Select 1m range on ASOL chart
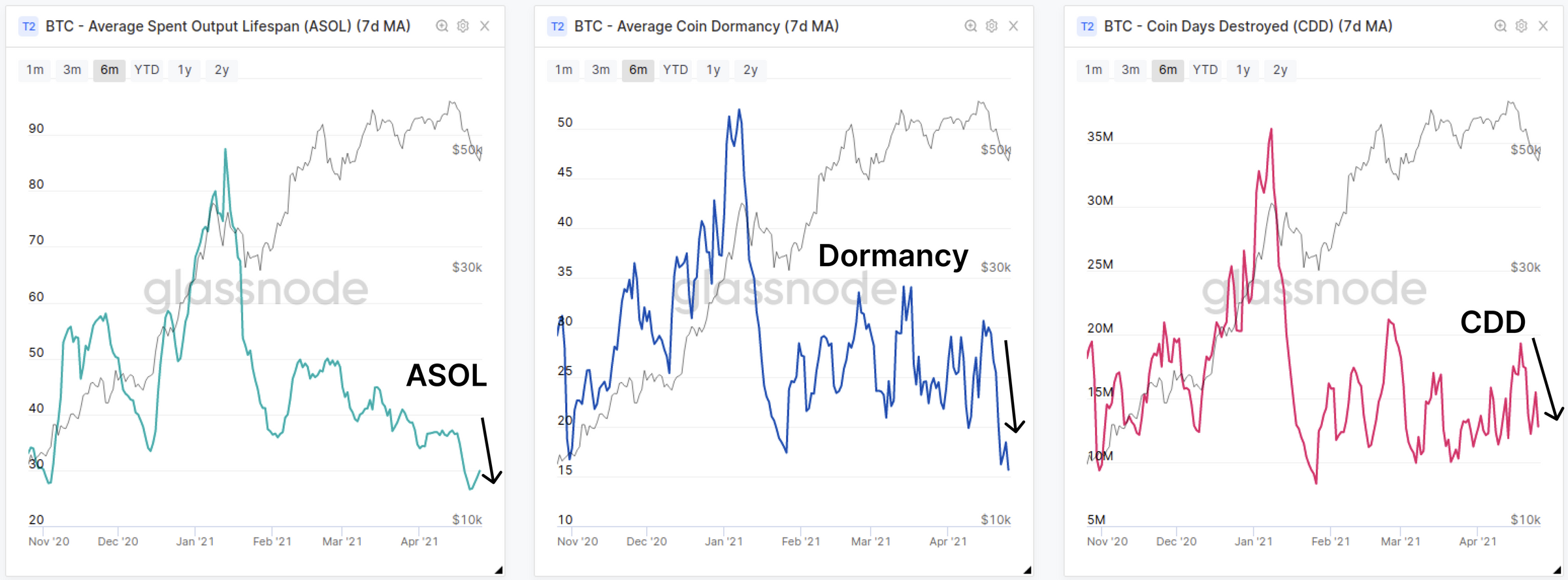The image size is (1568, 580). [35, 70]
